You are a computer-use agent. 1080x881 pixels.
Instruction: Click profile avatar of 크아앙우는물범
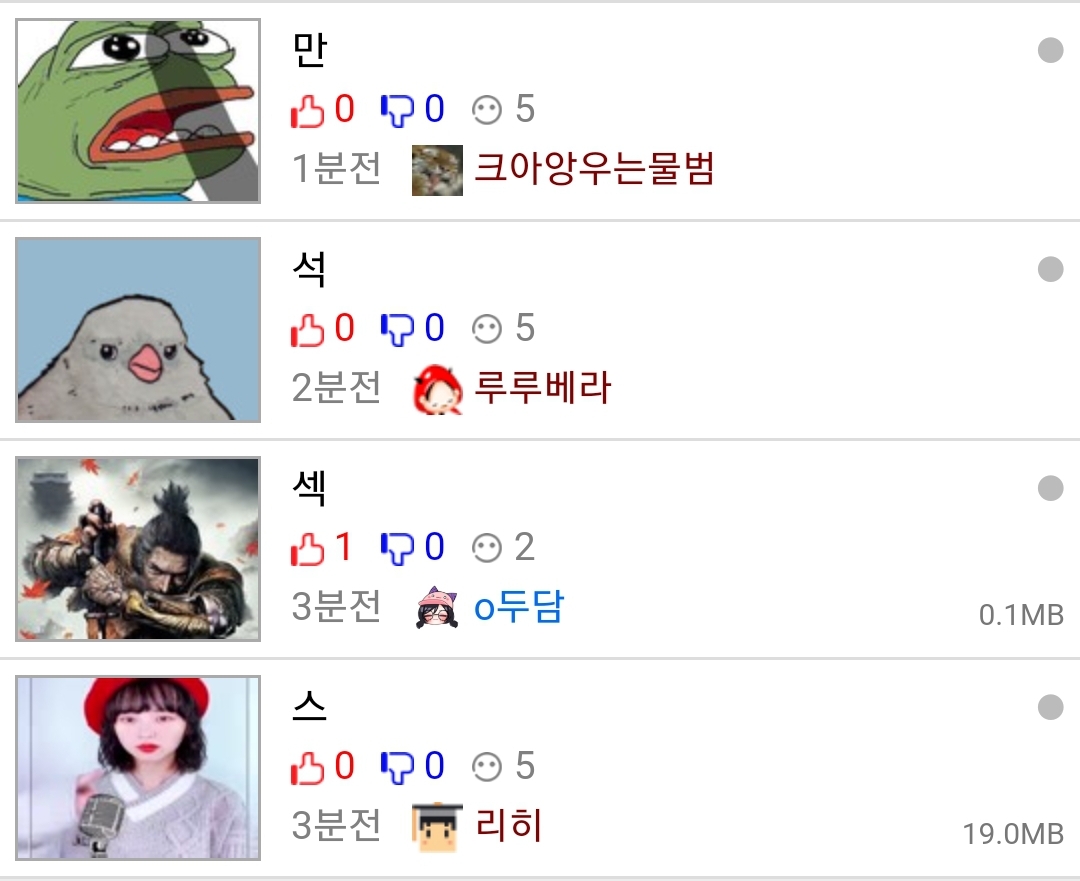[437, 170]
